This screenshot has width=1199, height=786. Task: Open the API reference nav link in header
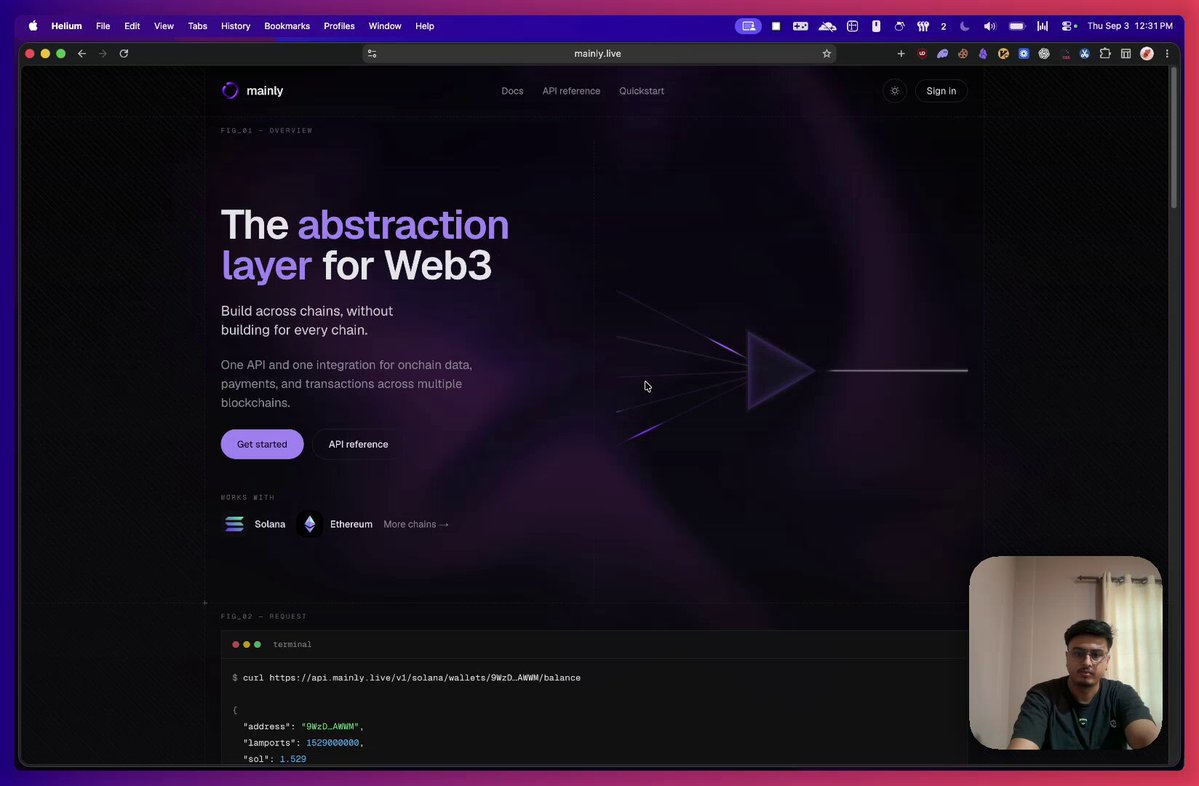[571, 91]
